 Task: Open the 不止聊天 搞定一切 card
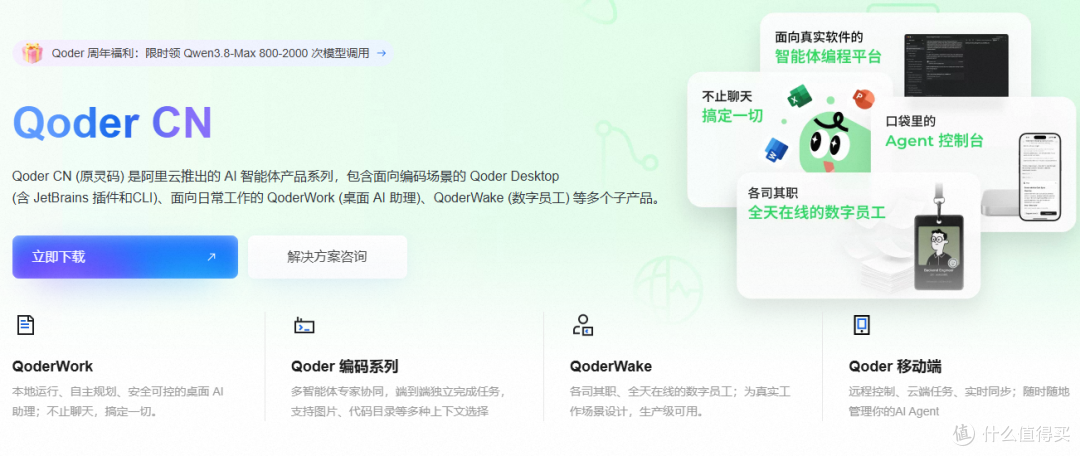[778, 138]
